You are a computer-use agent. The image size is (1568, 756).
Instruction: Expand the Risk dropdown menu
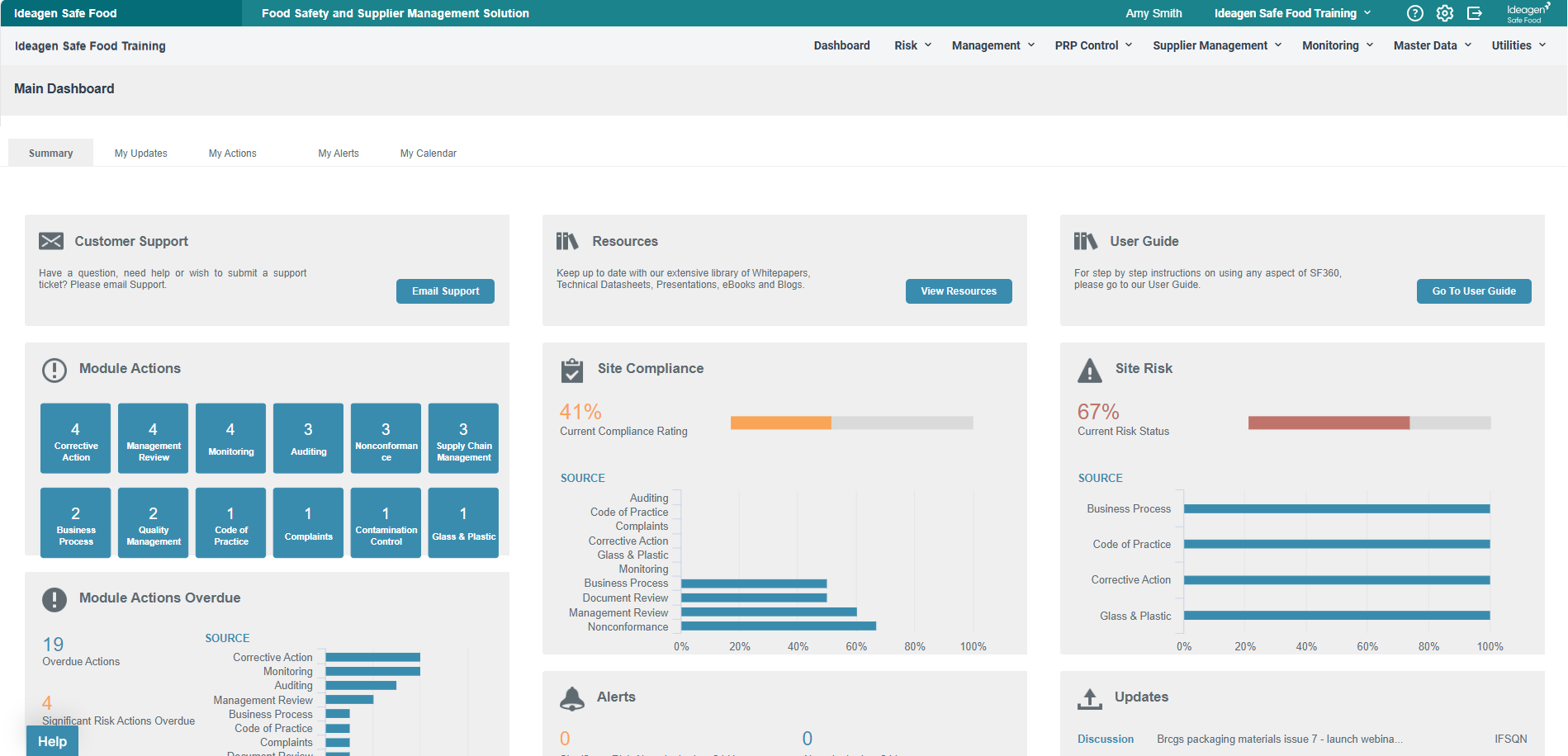coord(912,45)
